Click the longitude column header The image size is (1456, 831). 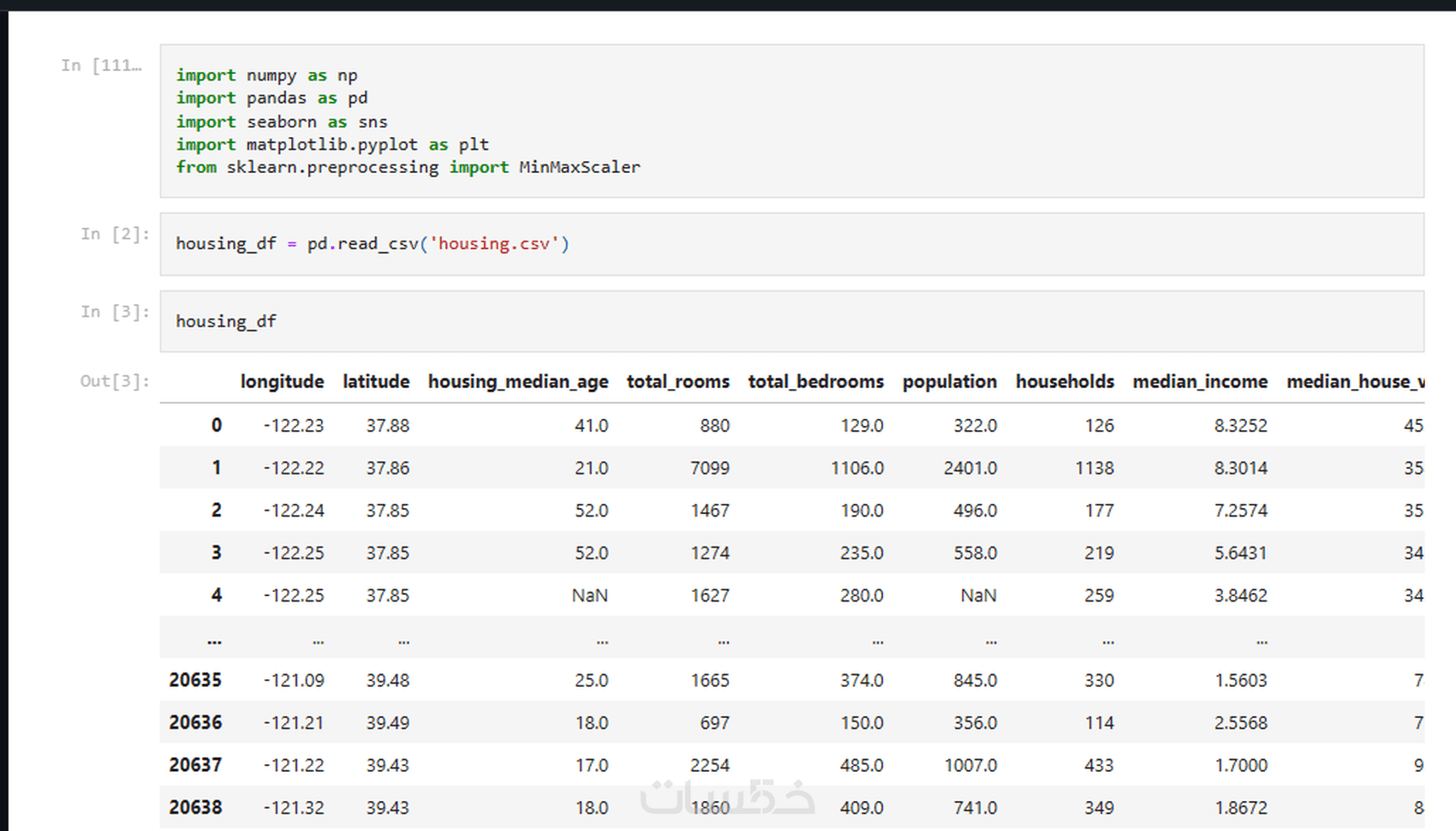282,381
